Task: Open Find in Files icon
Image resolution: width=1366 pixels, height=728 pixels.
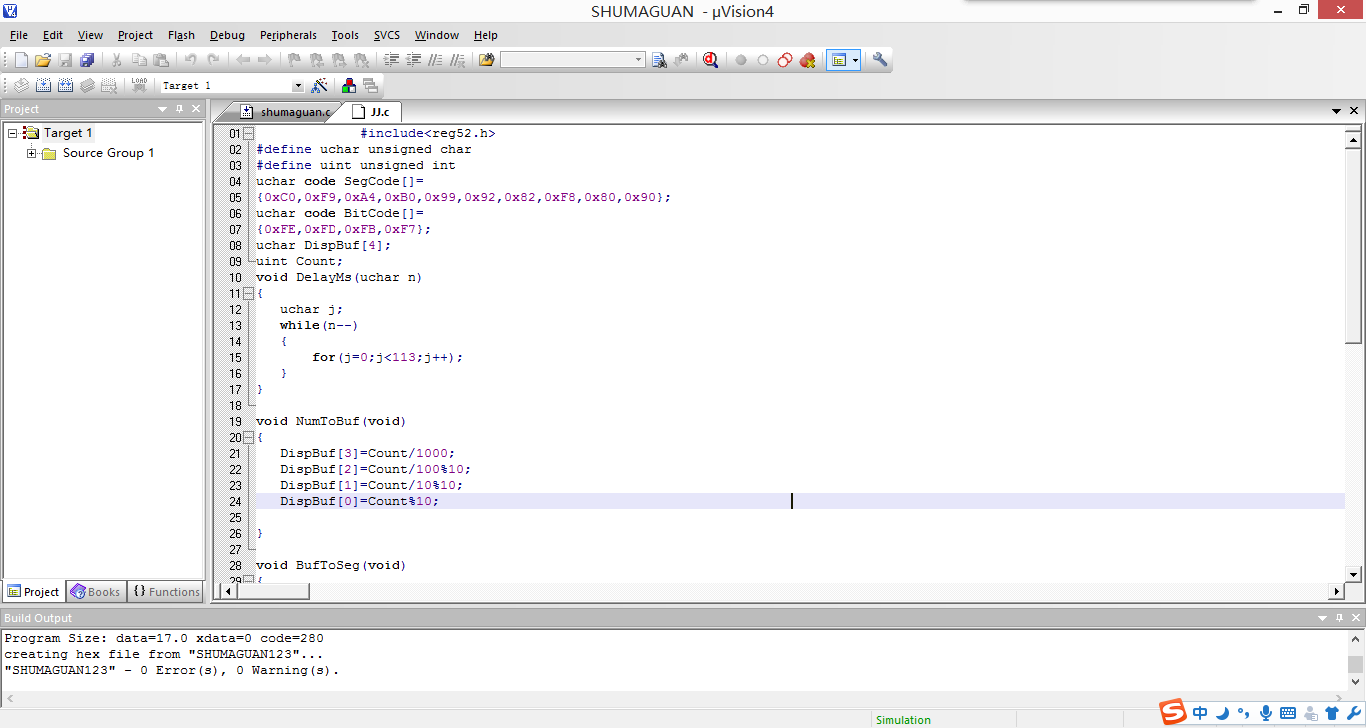Action: tap(486, 60)
